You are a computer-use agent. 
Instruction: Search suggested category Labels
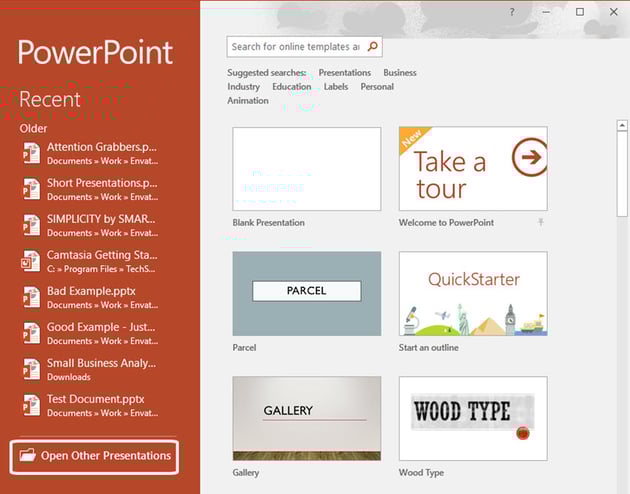336,87
